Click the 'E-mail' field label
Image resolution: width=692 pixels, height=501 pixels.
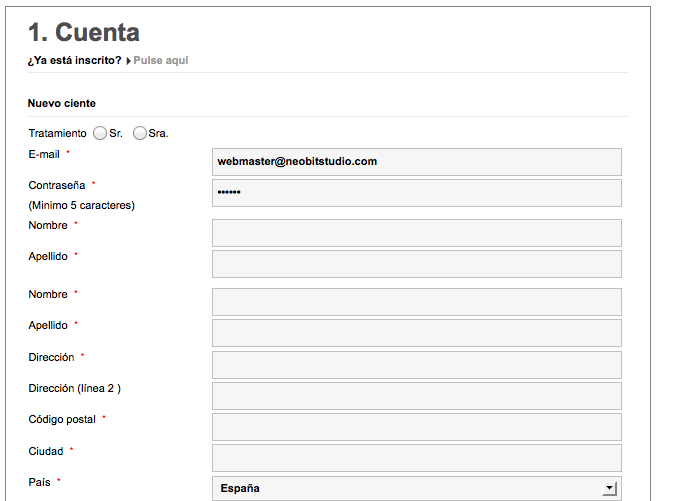[44, 154]
